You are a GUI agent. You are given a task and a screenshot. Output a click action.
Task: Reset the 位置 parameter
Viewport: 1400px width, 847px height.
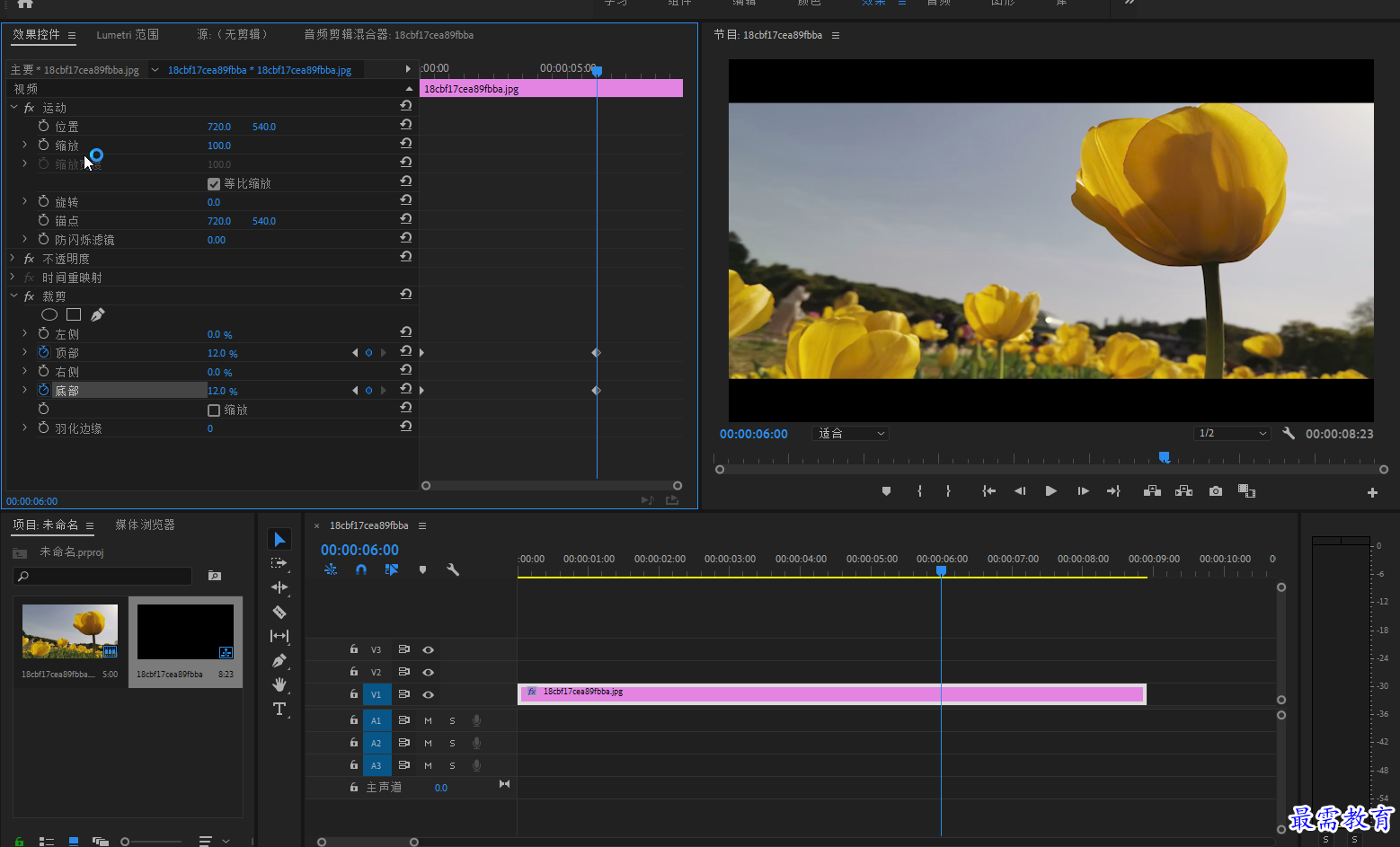point(406,125)
